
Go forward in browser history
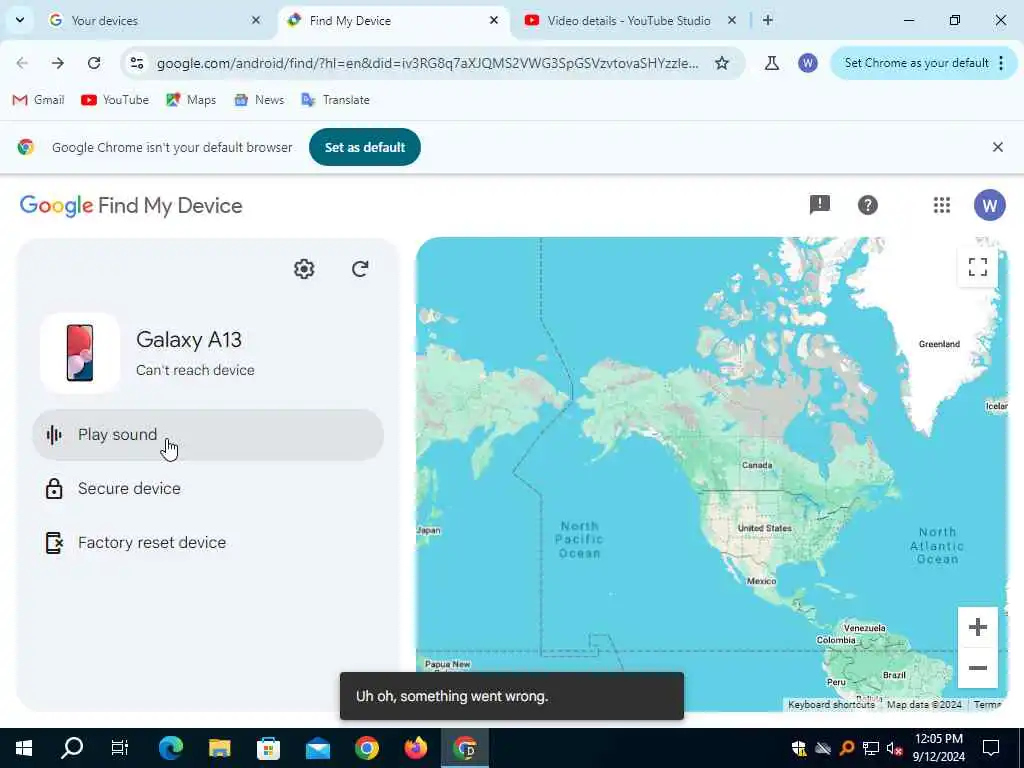tap(58, 63)
